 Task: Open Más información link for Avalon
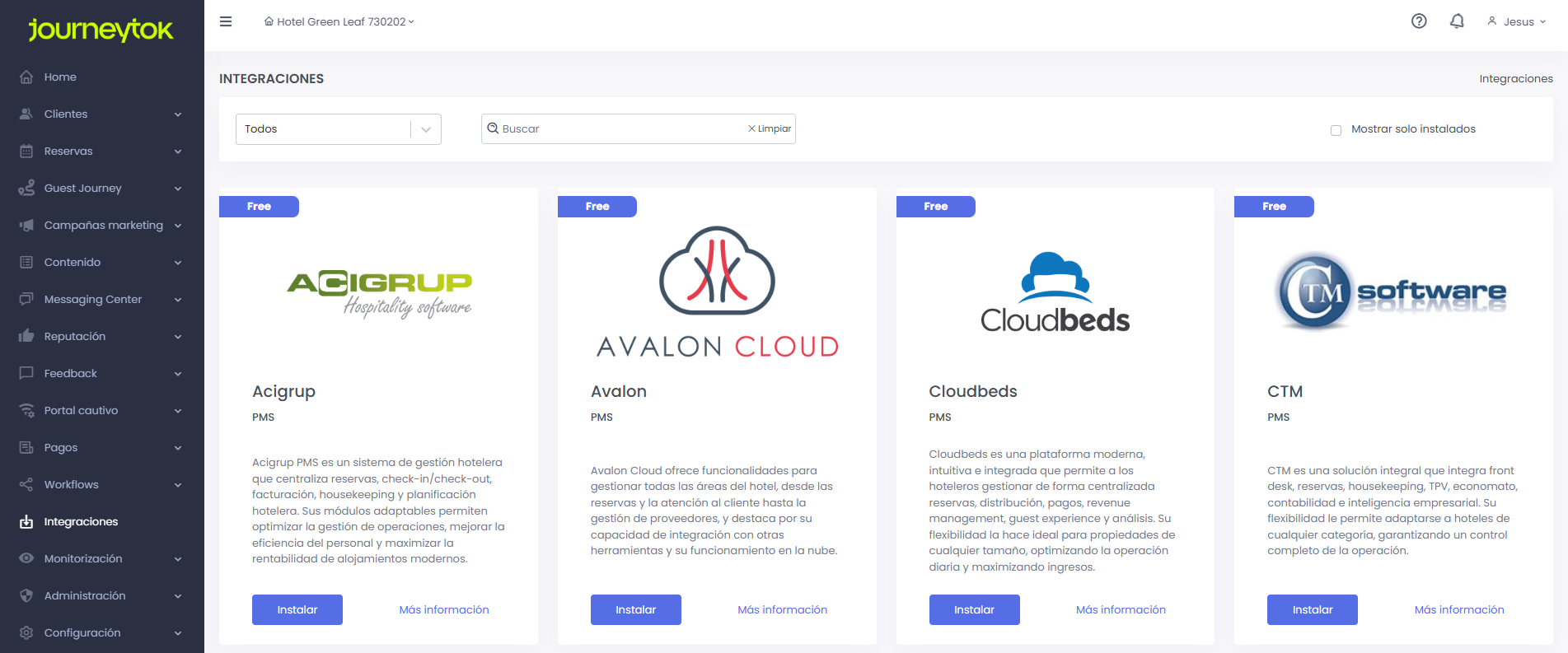tap(782, 609)
